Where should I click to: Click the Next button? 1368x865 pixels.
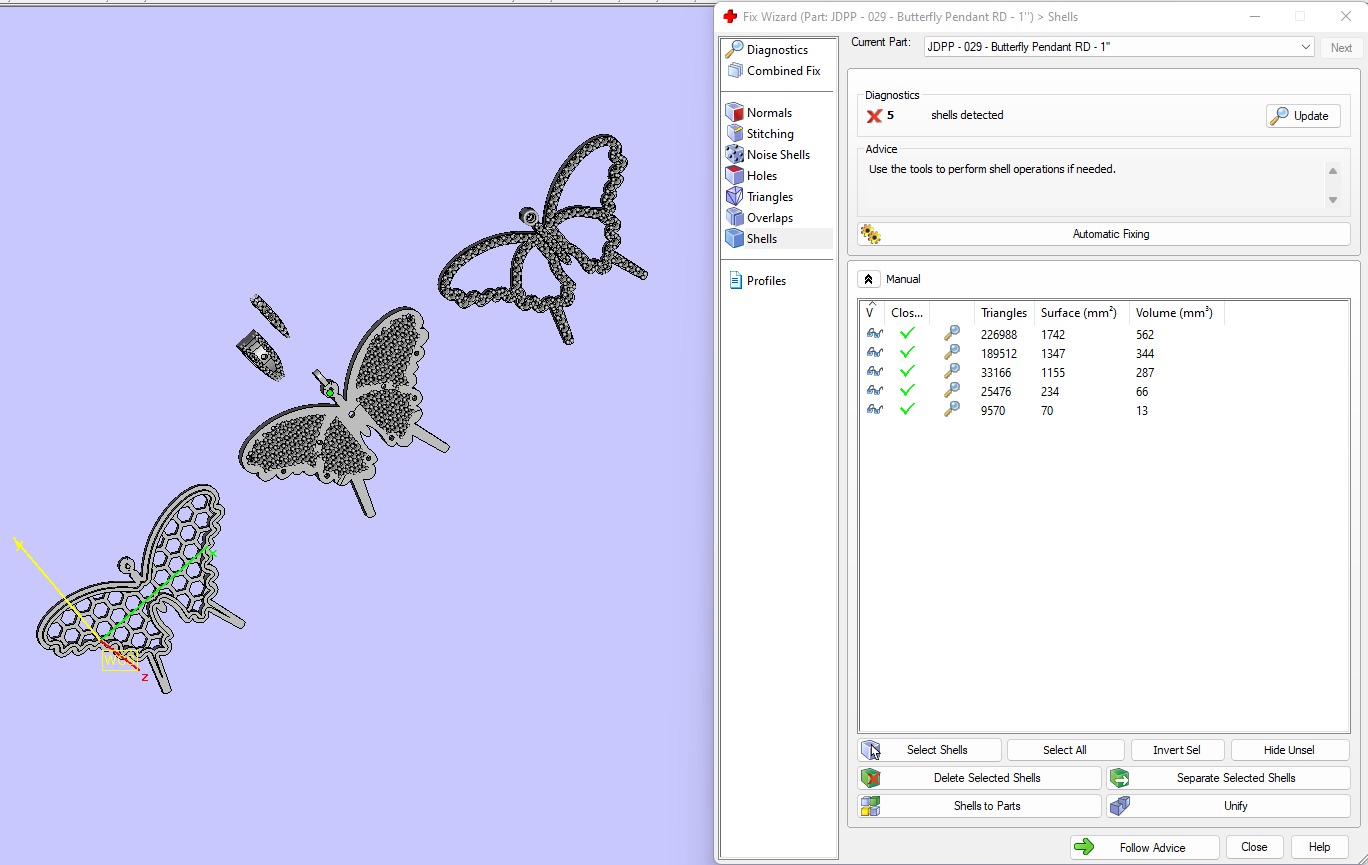(1341, 47)
